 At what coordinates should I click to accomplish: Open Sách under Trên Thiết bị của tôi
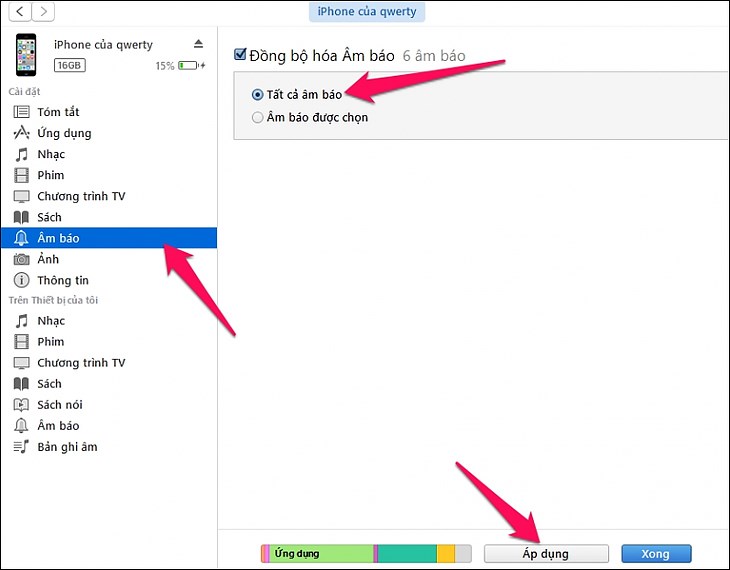(x=49, y=384)
